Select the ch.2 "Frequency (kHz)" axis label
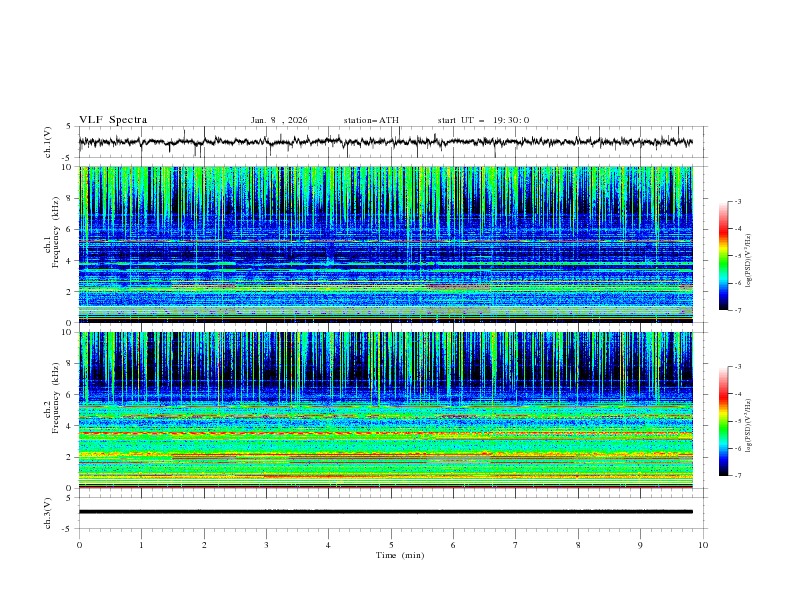792x612 pixels. click(x=56, y=398)
